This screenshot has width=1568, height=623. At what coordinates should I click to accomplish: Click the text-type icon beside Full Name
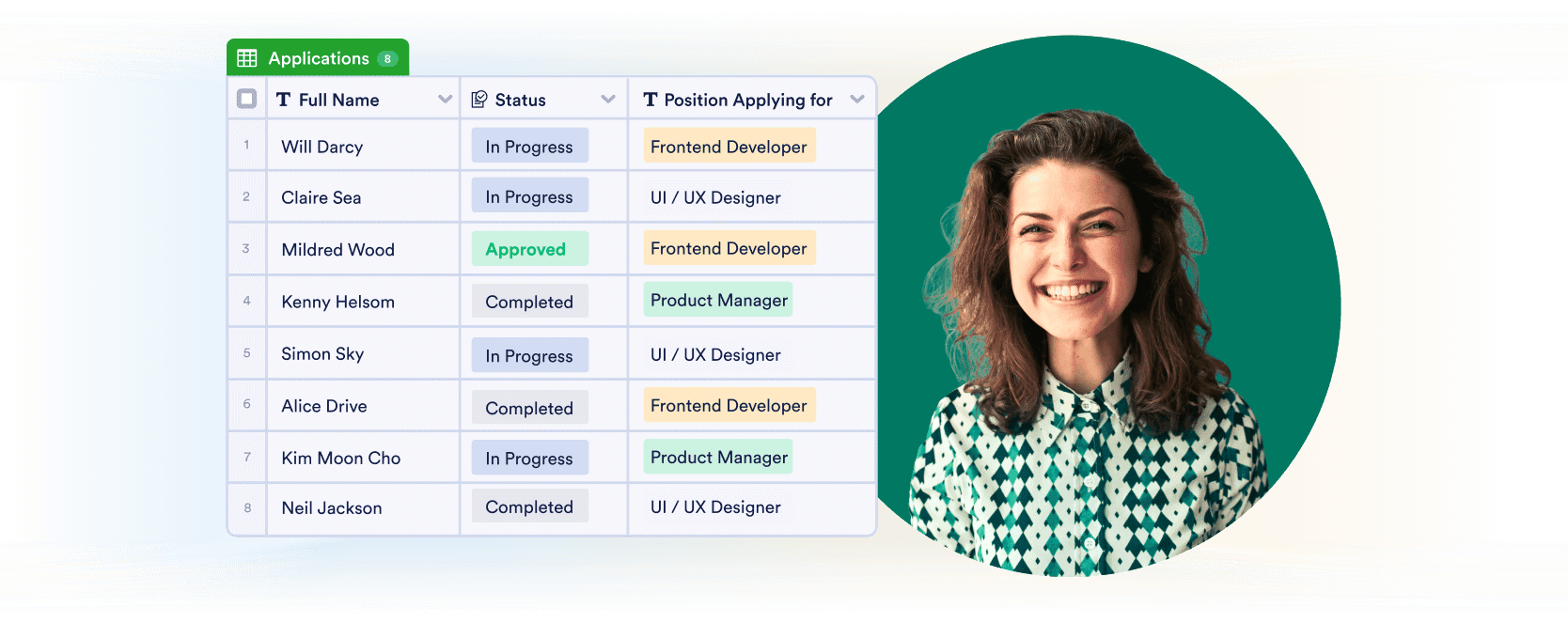click(283, 100)
